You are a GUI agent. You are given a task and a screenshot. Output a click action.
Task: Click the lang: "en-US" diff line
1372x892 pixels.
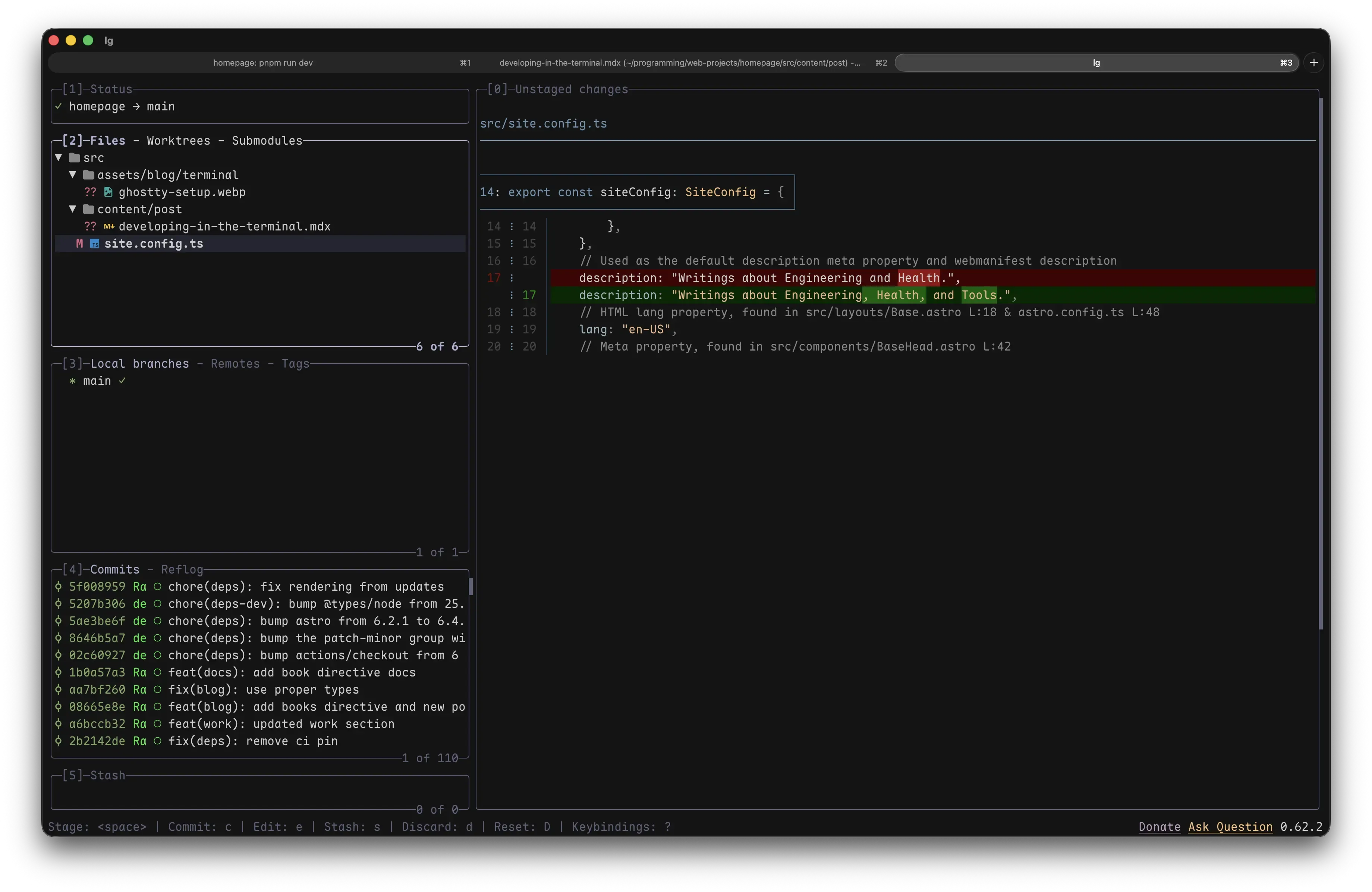pyautogui.click(x=628, y=329)
